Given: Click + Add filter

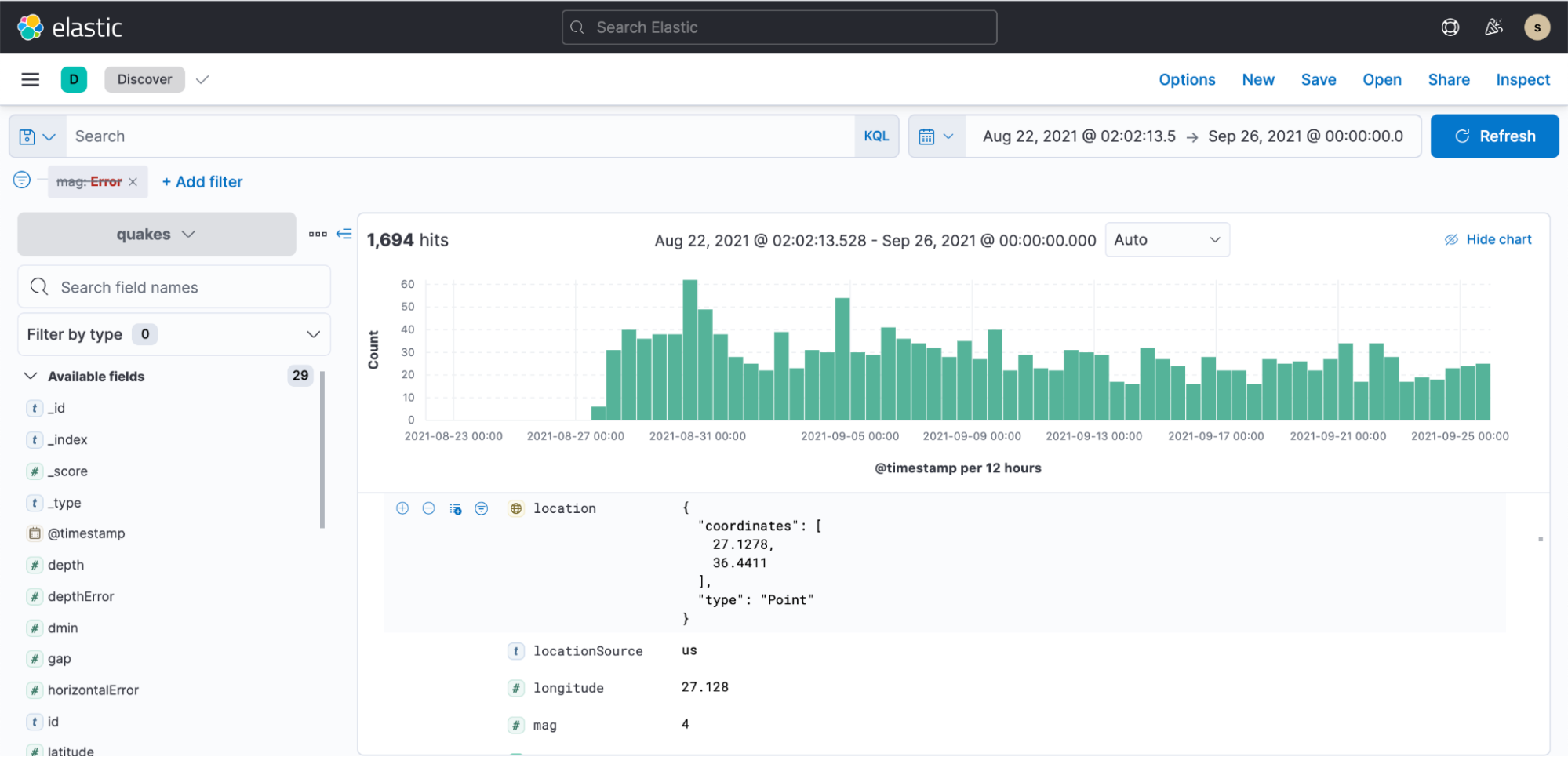Looking at the screenshot, I should (202, 182).
